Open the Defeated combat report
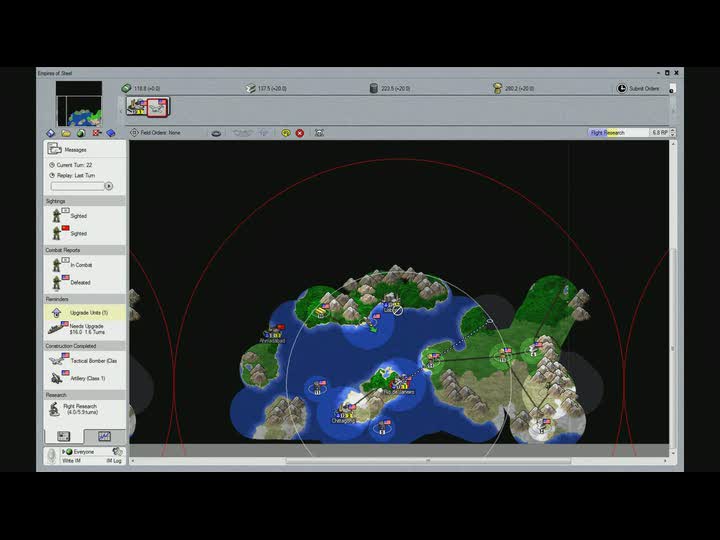 [x=84, y=282]
